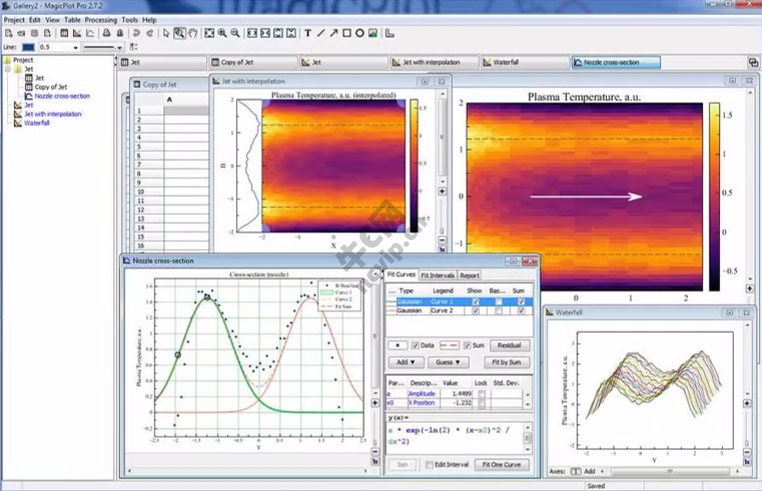Image resolution: width=762 pixels, height=491 pixels.
Task: Uncheck Show for Curve 2
Action: tap(476, 311)
